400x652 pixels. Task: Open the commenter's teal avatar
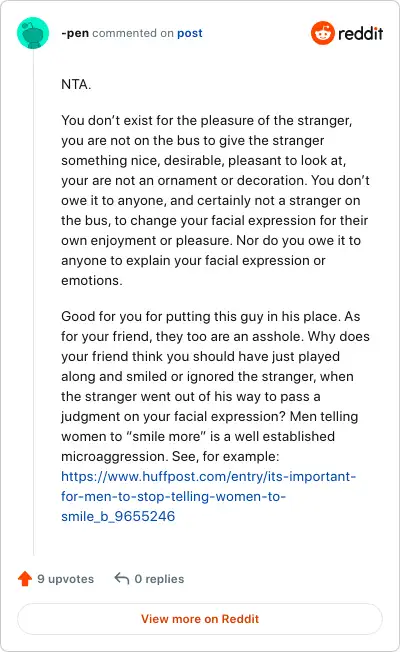33,33
